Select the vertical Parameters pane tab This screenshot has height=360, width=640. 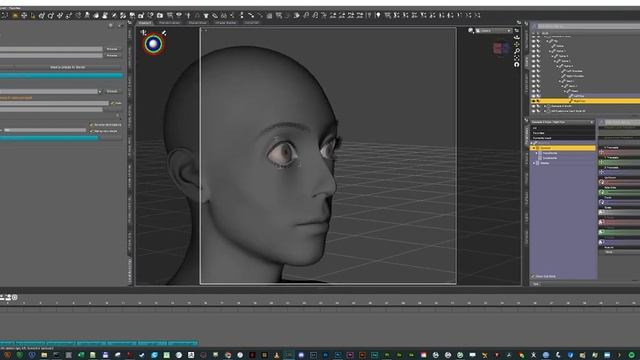pos(527,135)
